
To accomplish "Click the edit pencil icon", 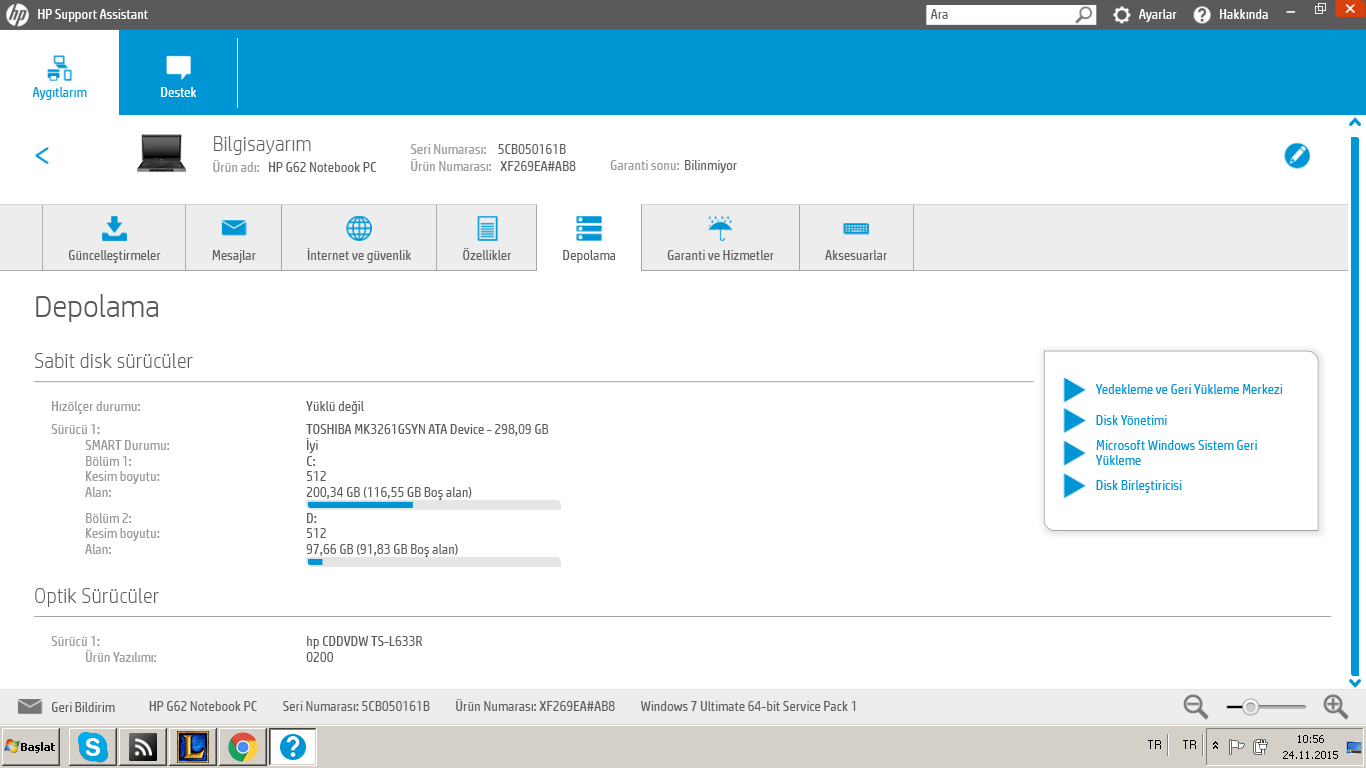I will click(1297, 156).
